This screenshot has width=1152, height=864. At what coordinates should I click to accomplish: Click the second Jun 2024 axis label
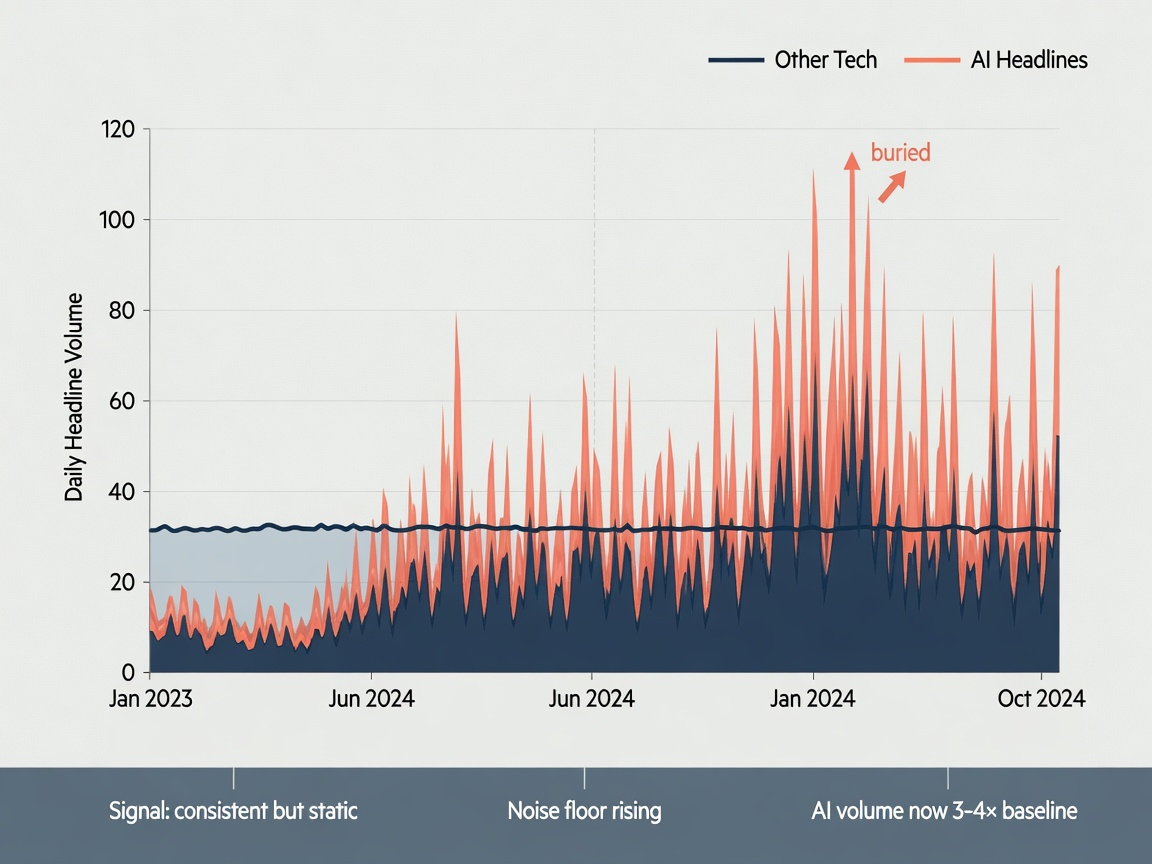591,698
